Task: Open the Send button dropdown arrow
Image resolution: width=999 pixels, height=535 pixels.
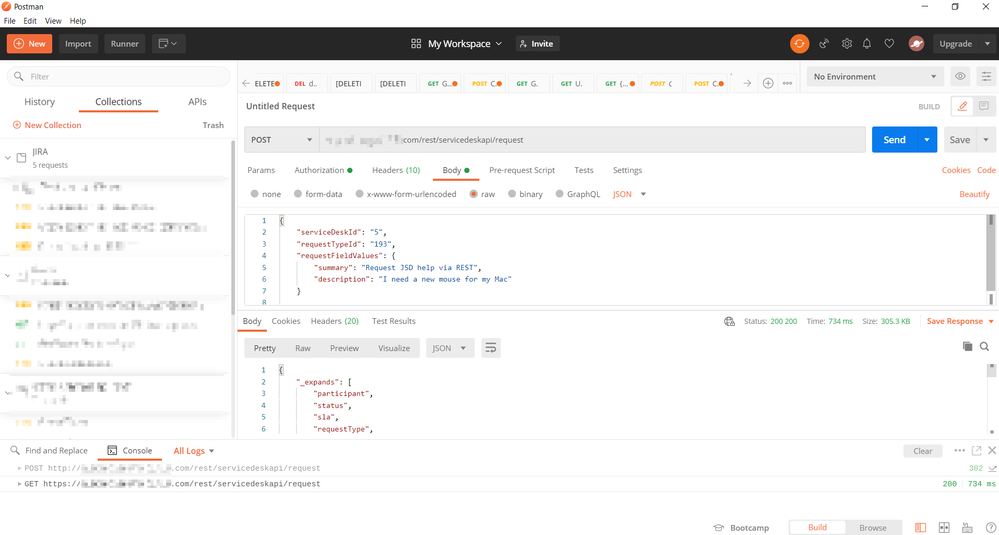Action: tap(927, 139)
